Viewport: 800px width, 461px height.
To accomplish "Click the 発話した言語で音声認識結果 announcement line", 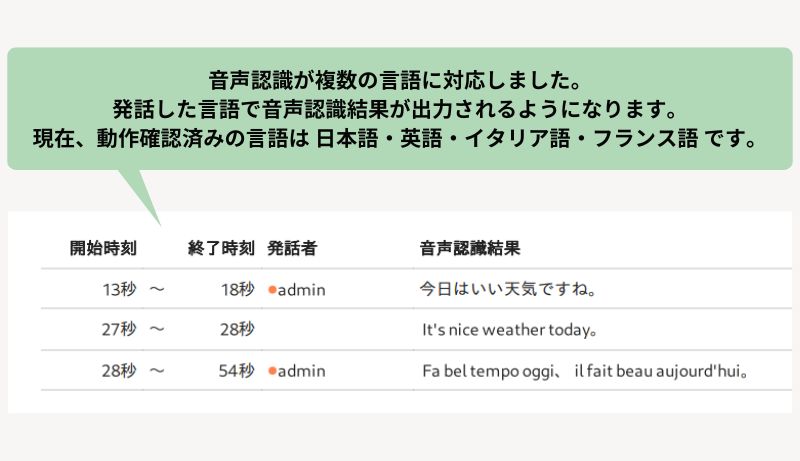I will click(400, 107).
